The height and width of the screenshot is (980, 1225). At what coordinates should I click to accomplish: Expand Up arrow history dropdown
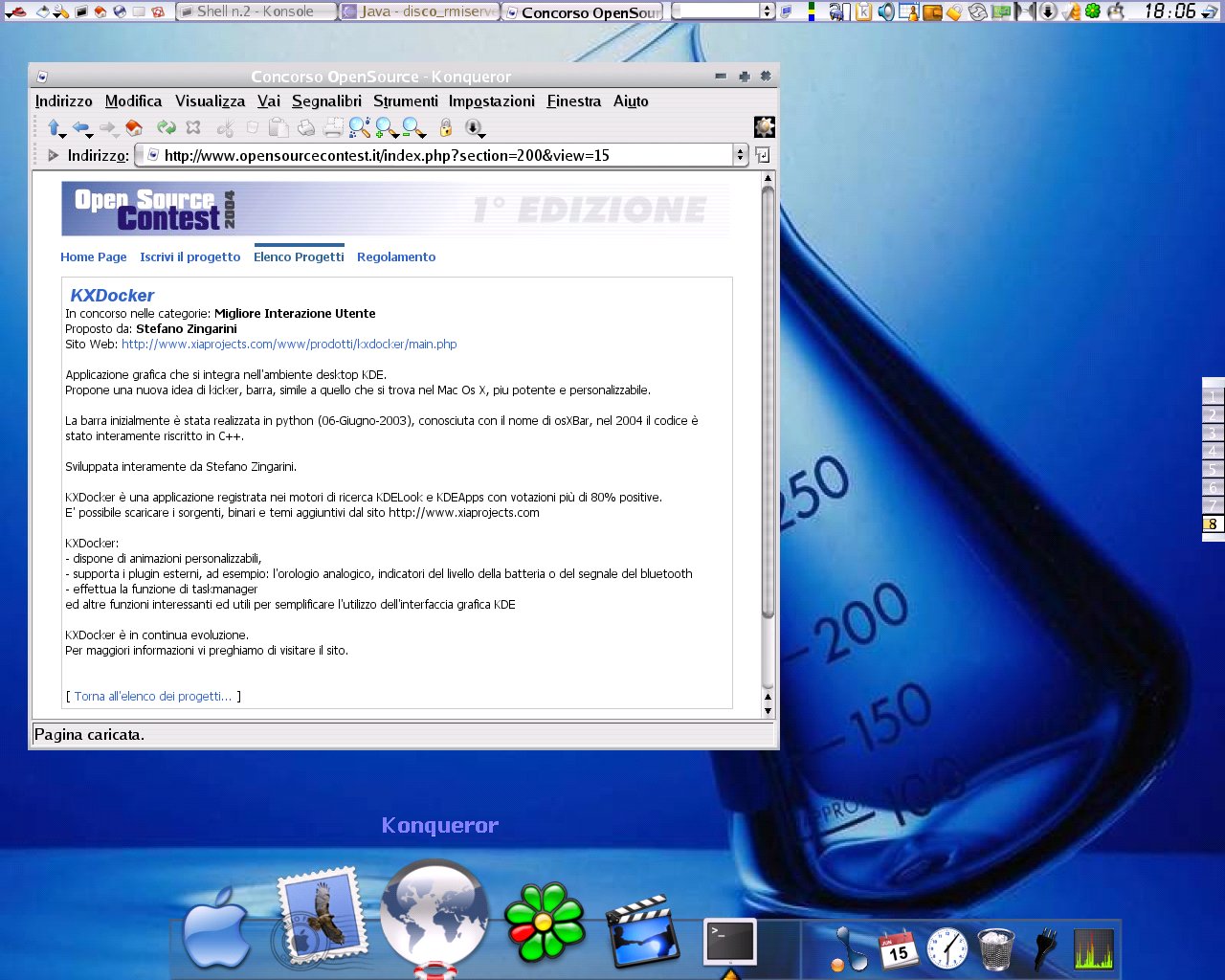tap(62, 135)
